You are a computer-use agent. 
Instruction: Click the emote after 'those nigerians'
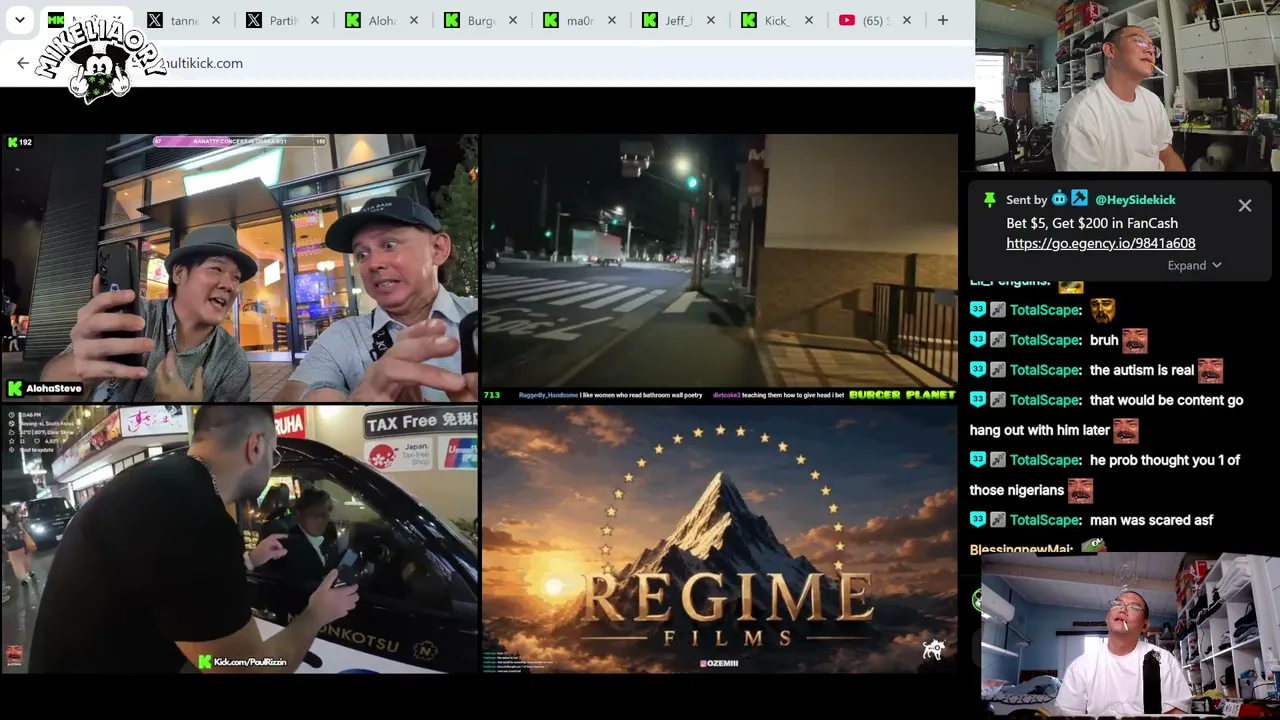pos(1080,490)
